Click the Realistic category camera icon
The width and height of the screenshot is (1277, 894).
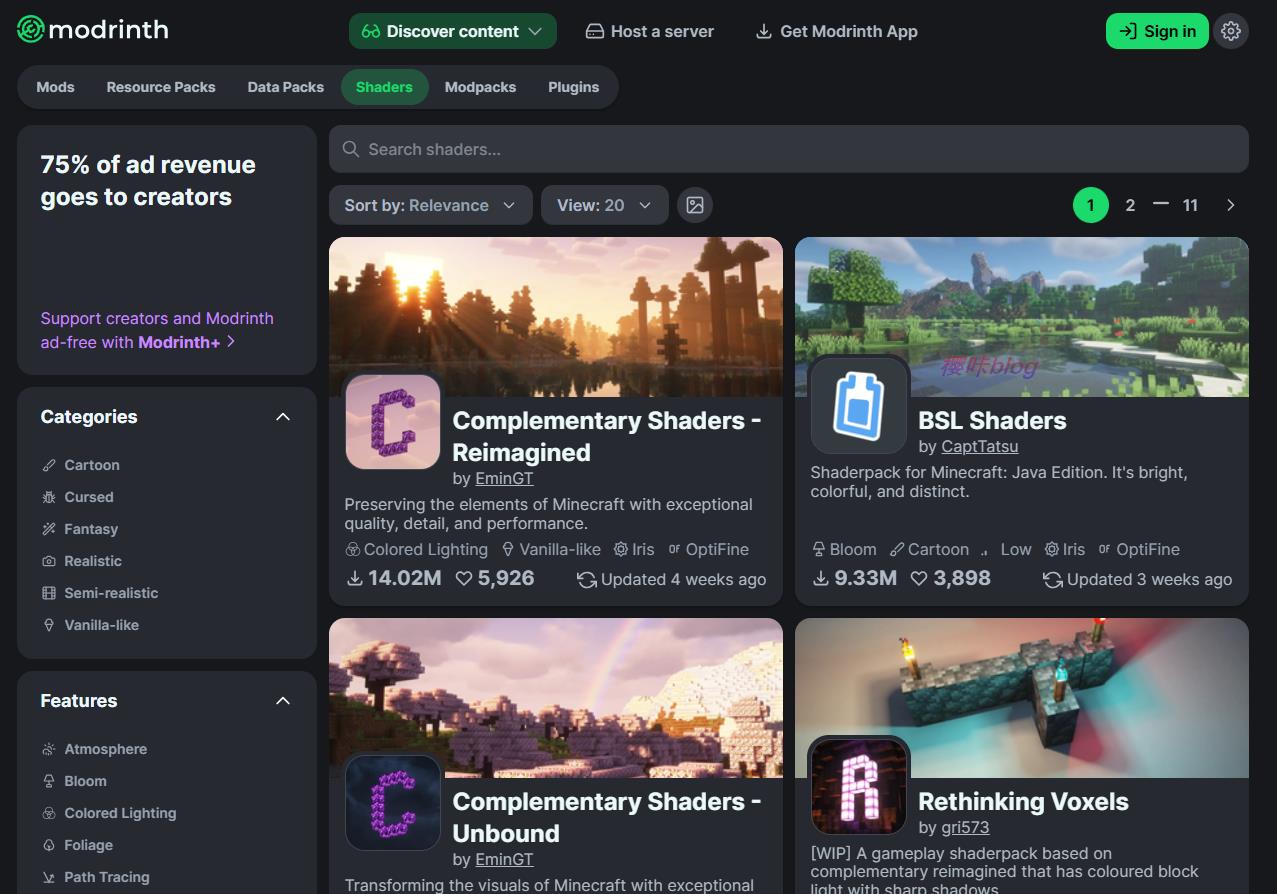[x=49, y=561]
